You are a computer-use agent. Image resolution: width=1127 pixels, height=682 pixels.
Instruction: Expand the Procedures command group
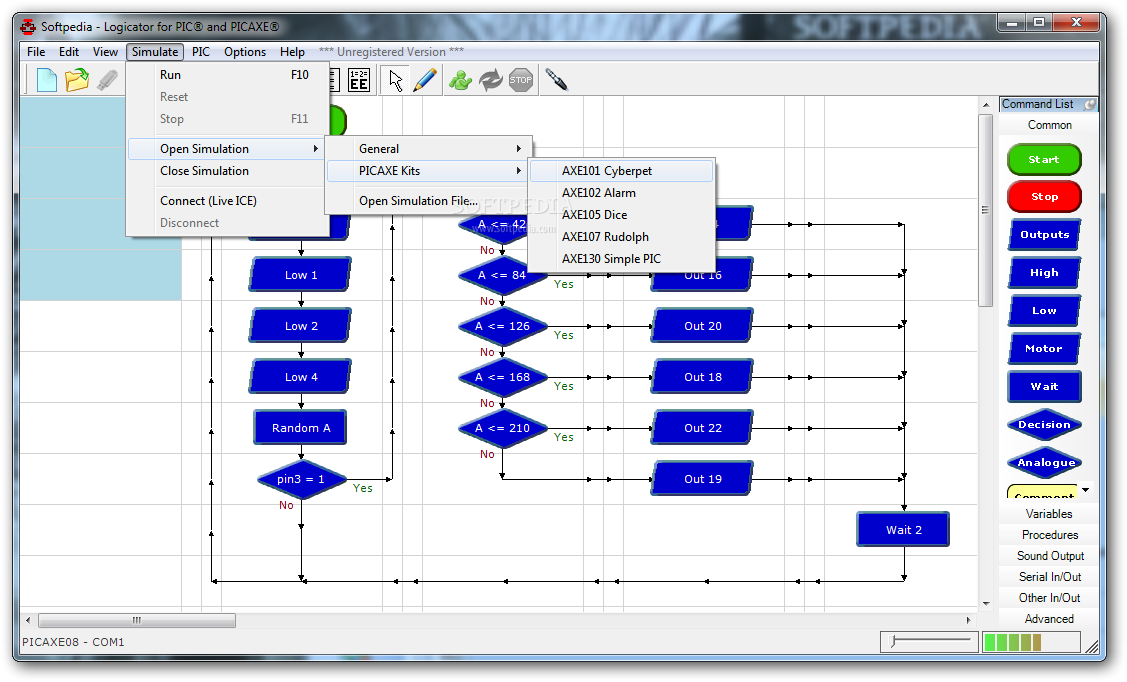1049,535
